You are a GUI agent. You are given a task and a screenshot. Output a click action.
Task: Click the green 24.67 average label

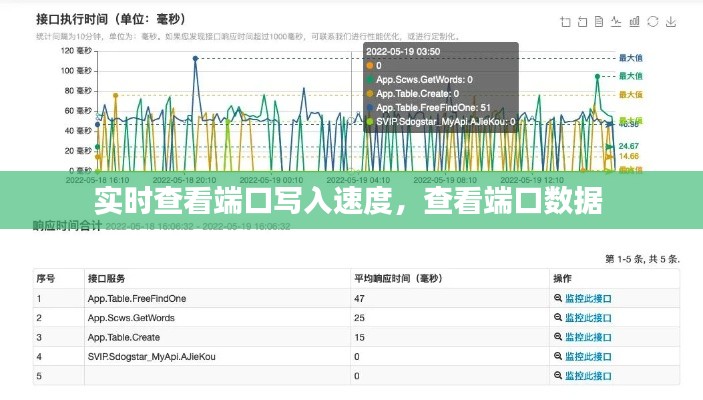click(x=629, y=146)
